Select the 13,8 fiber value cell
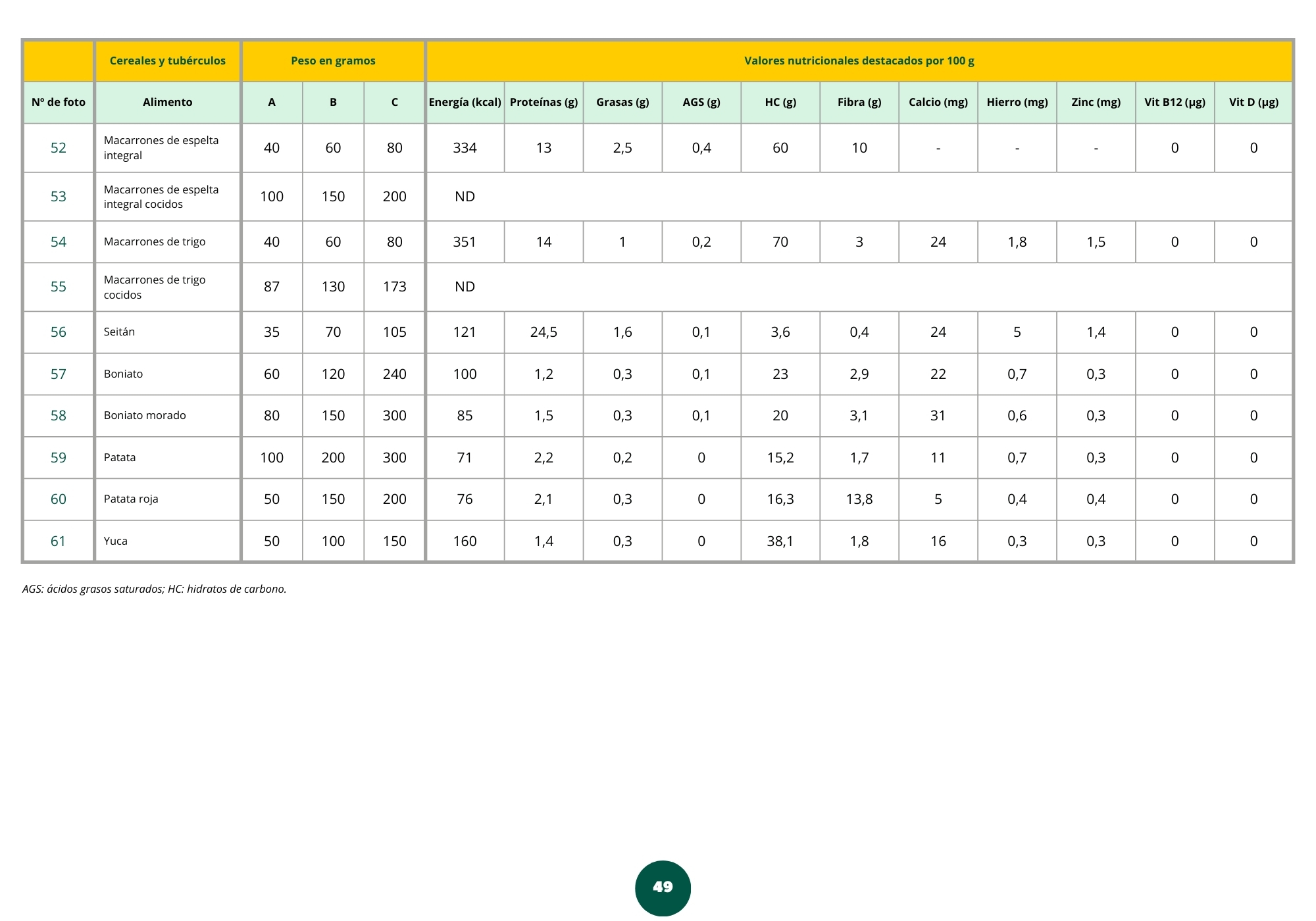Viewport: 1316px width, 921px height. tap(859, 499)
